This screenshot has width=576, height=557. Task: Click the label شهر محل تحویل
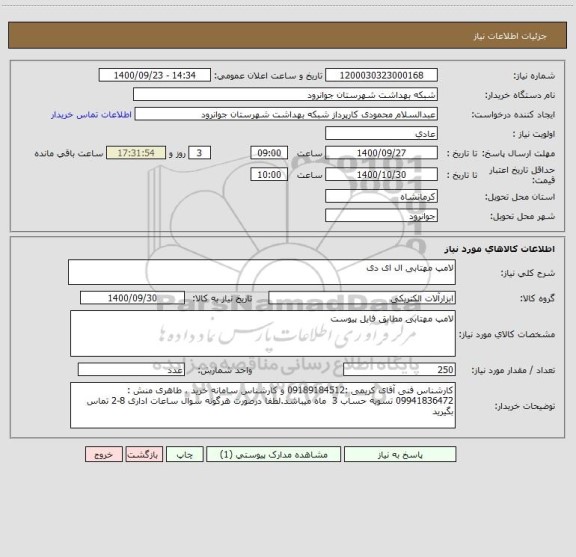click(x=523, y=216)
